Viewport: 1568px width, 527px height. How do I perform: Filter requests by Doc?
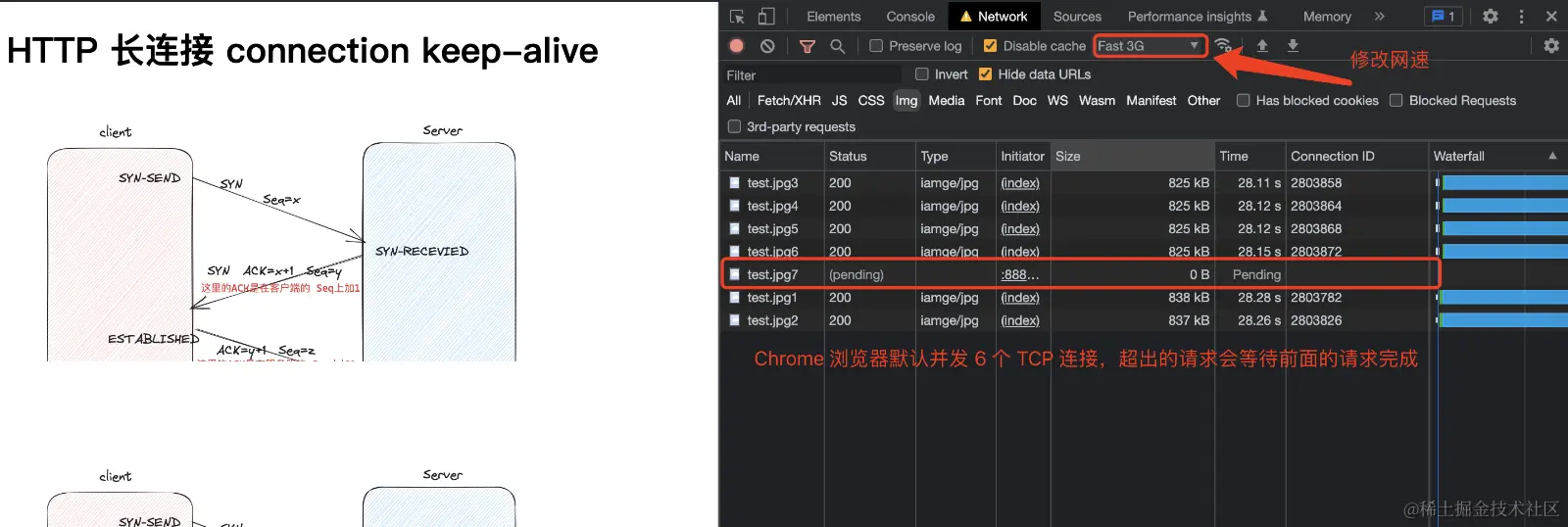(1025, 101)
